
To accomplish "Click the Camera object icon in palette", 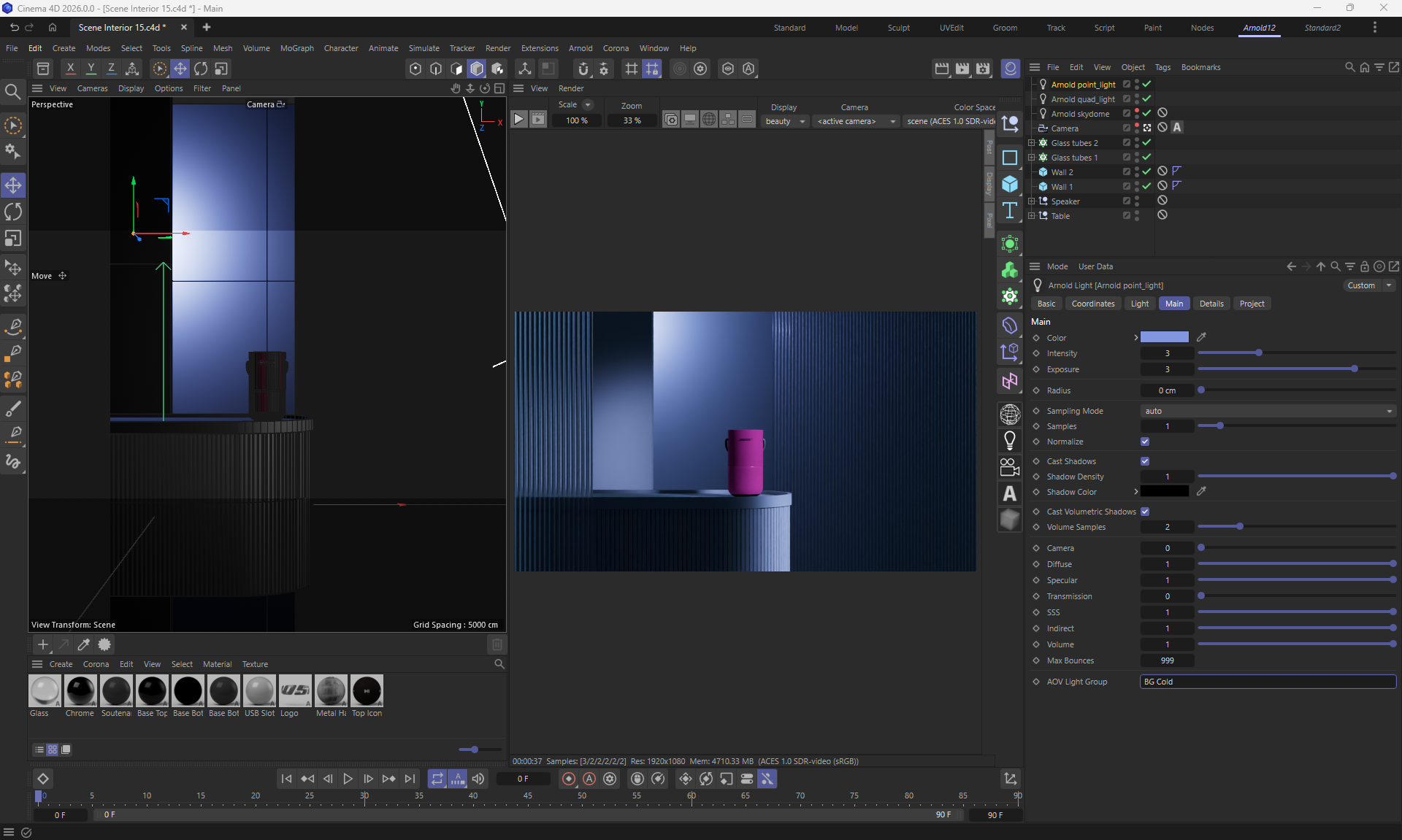I will point(1010,467).
